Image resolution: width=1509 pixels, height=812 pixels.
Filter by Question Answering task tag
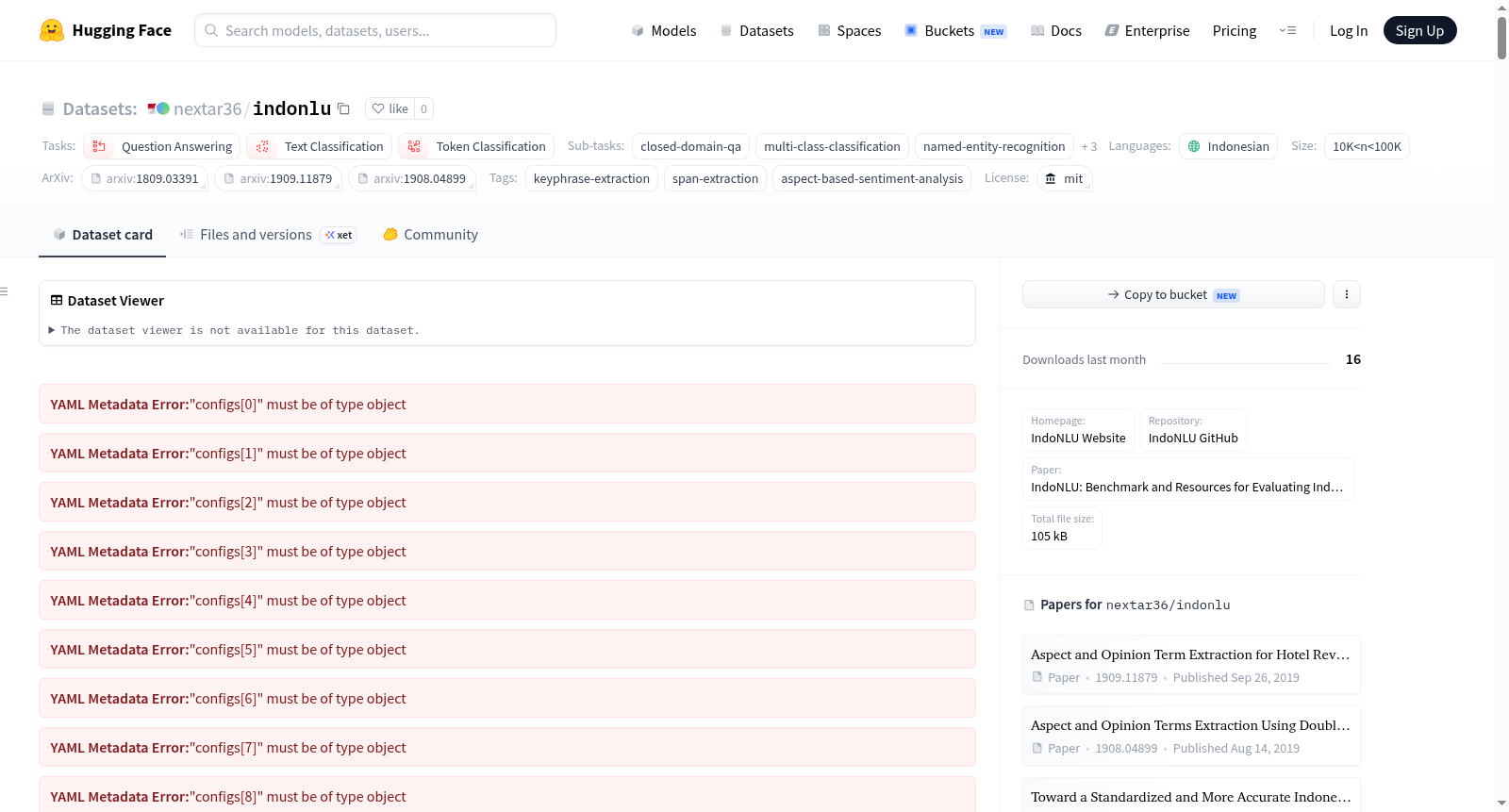[162, 146]
